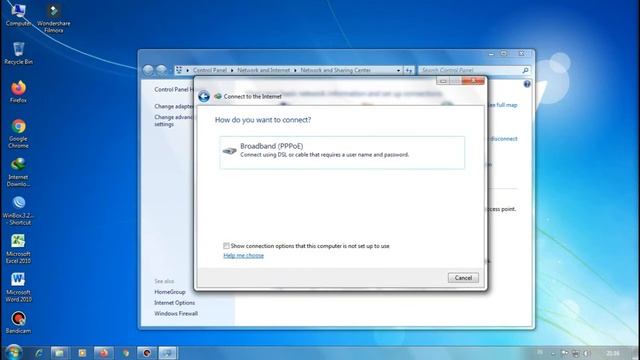The image size is (640, 360).
Task: Click the Control Panel Home link
Action: coord(174,89)
